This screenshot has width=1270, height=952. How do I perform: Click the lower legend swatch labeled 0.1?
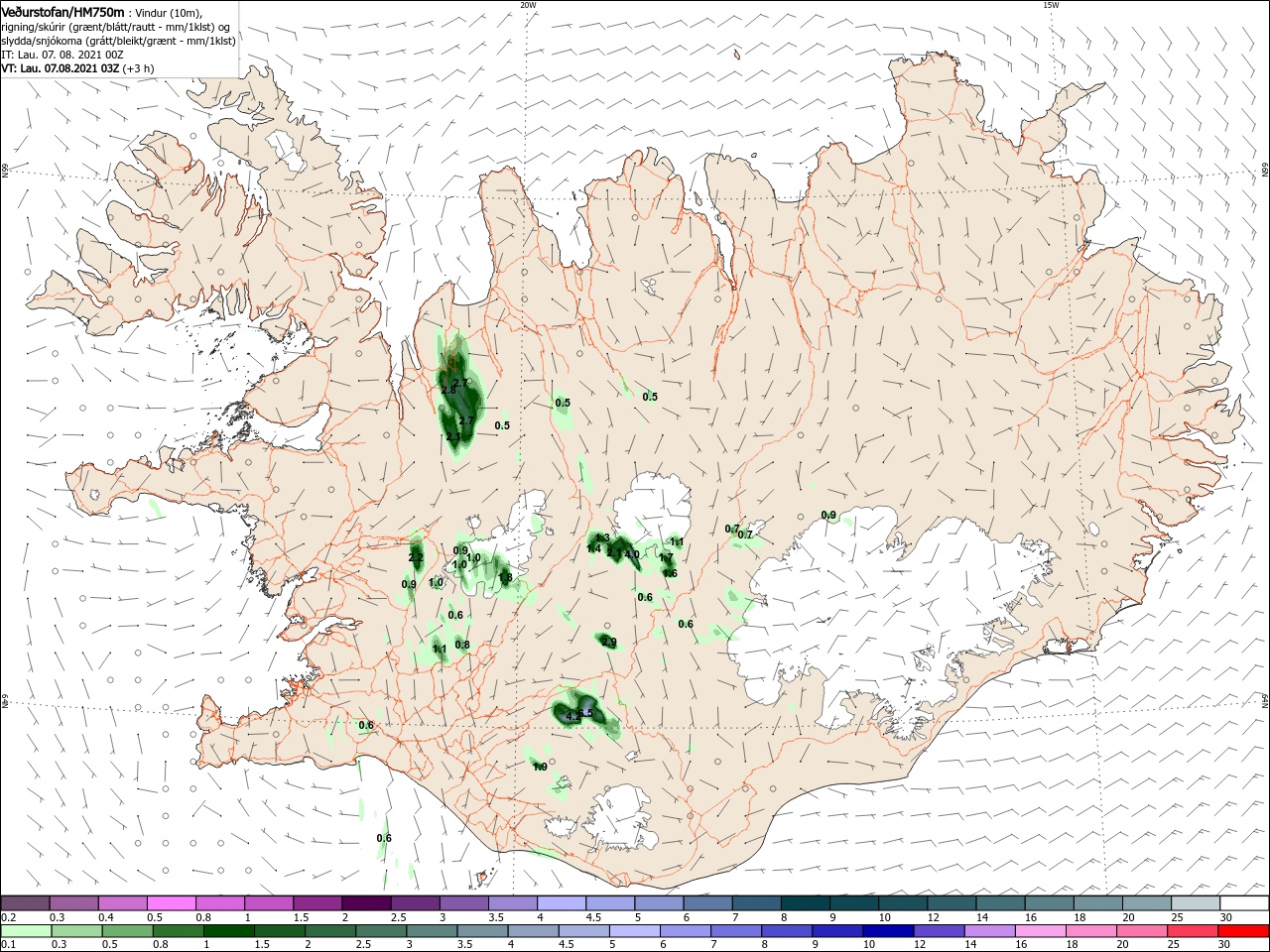27,931
